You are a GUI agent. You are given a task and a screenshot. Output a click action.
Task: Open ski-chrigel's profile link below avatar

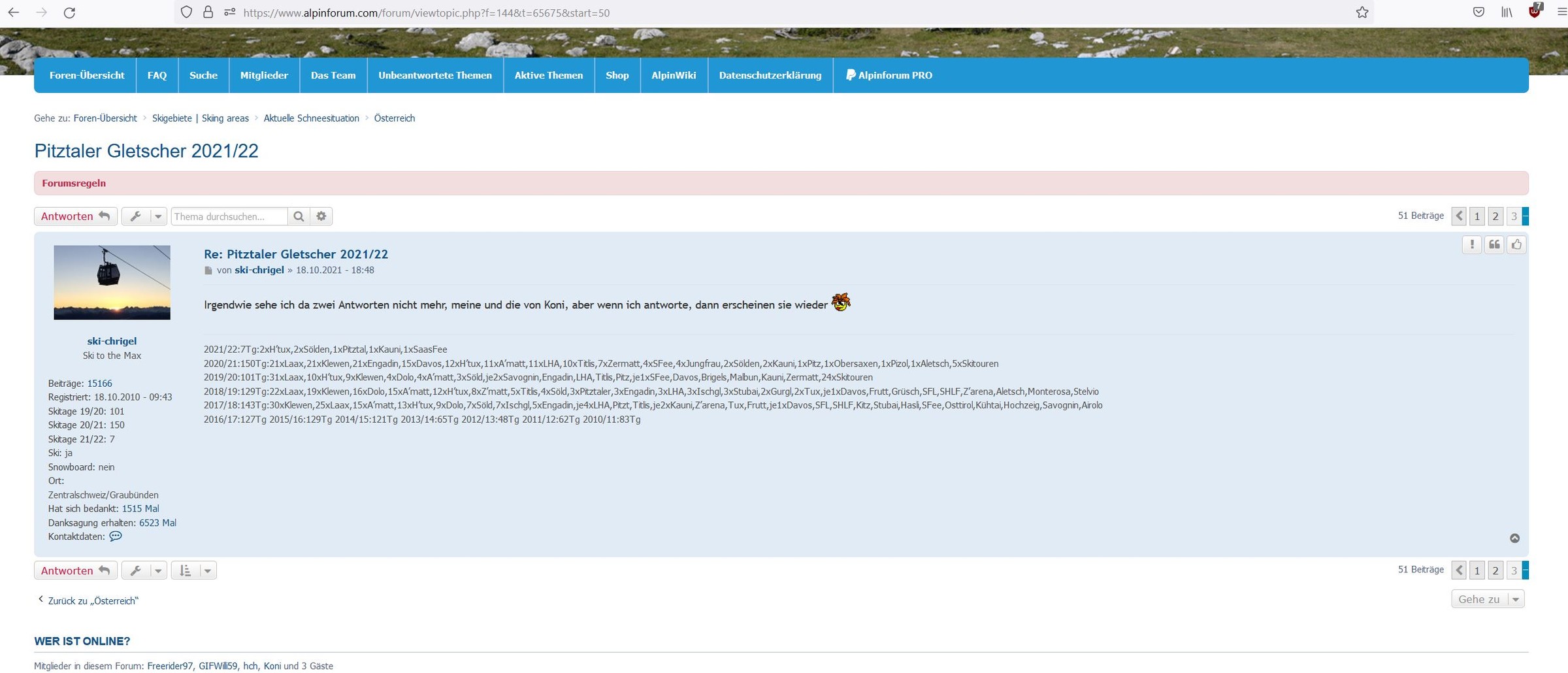pos(112,341)
